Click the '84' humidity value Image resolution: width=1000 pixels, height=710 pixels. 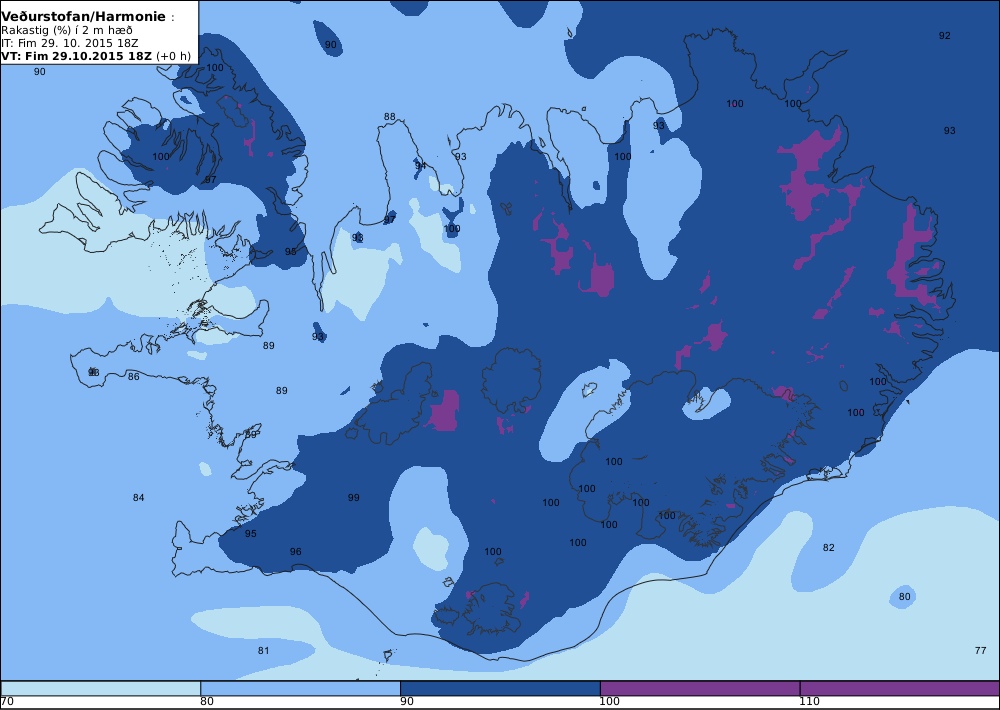pos(138,498)
